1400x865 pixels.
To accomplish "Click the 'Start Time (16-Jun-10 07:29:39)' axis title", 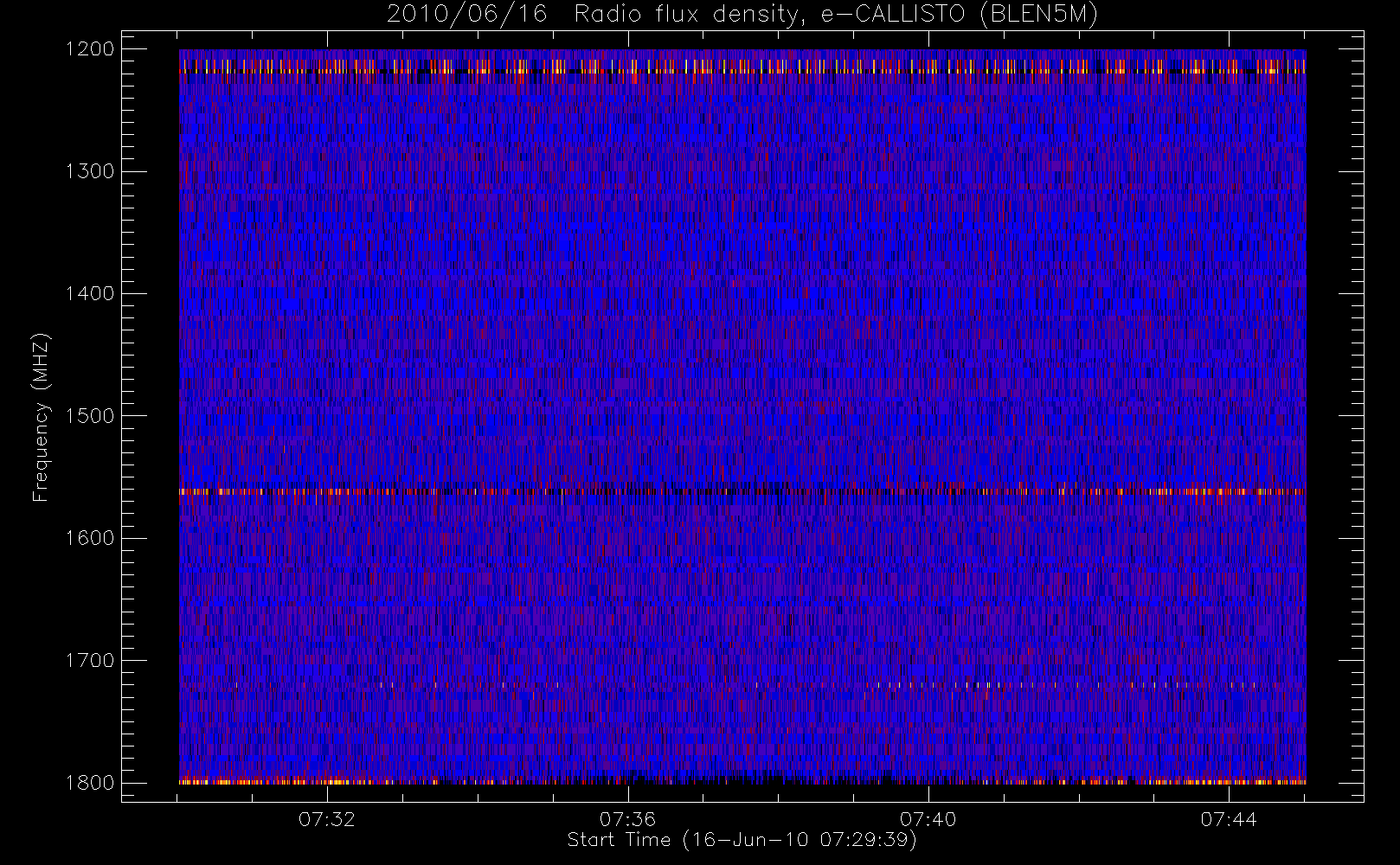I will click(742, 840).
